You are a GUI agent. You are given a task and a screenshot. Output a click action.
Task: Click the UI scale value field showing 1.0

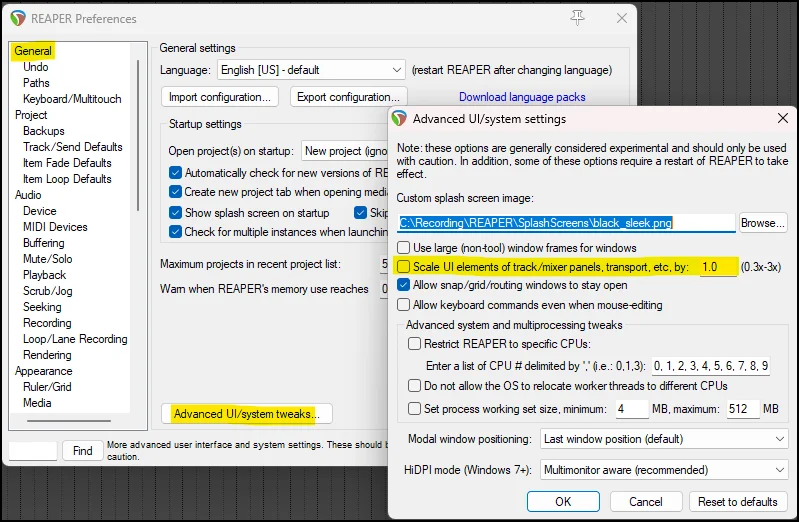click(x=718, y=267)
